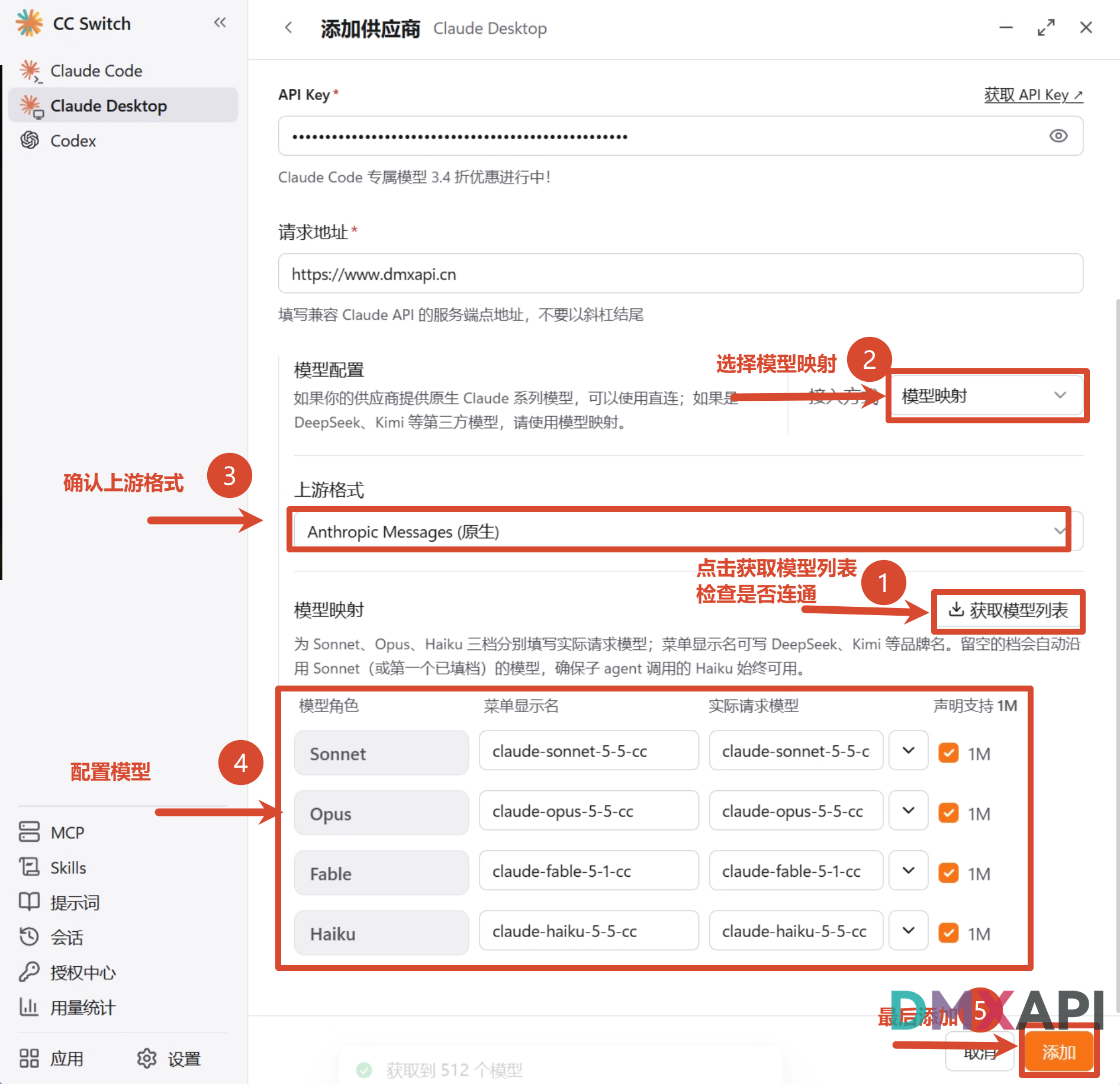Open Codex in the sidebar

click(123, 140)
